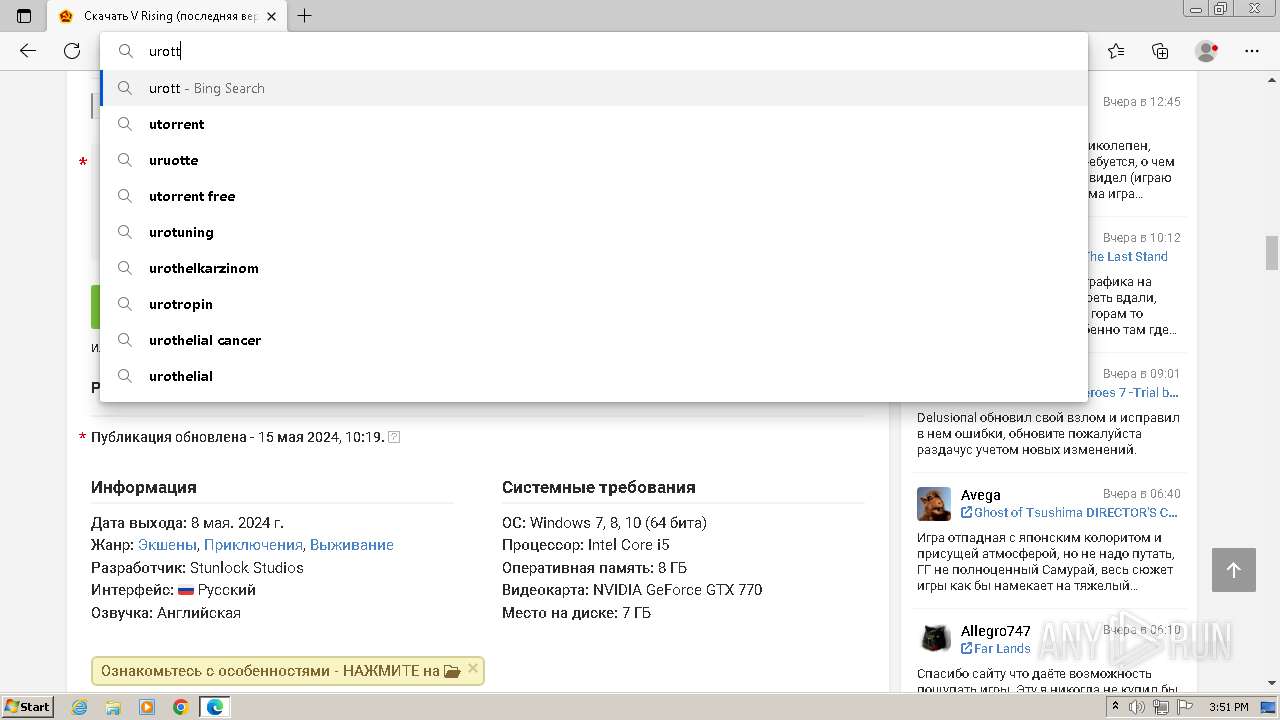Screen dimensions: 1280x720
Task: Click scroll-to-top arrow button
Action: tap(1233, 570)
